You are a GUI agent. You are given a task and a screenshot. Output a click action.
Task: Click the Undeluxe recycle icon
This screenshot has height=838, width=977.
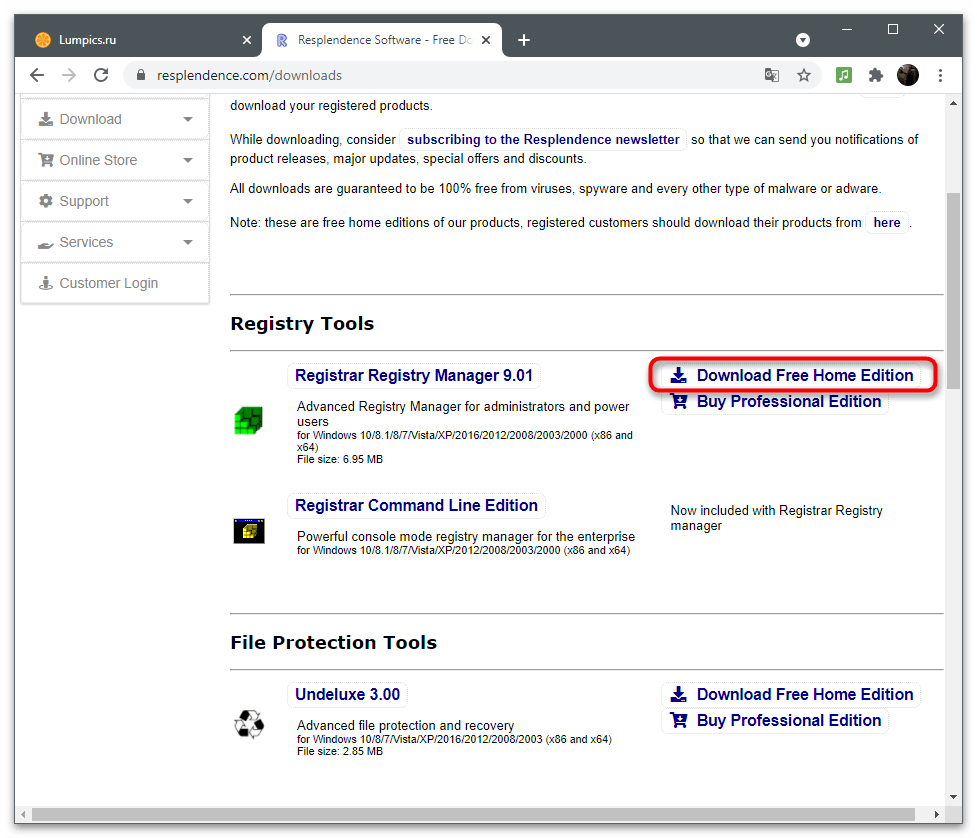249,724
